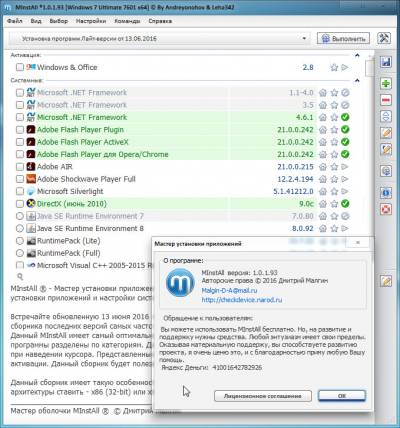Click home icon in Adobe Shockwave Player row

(323, 179)
